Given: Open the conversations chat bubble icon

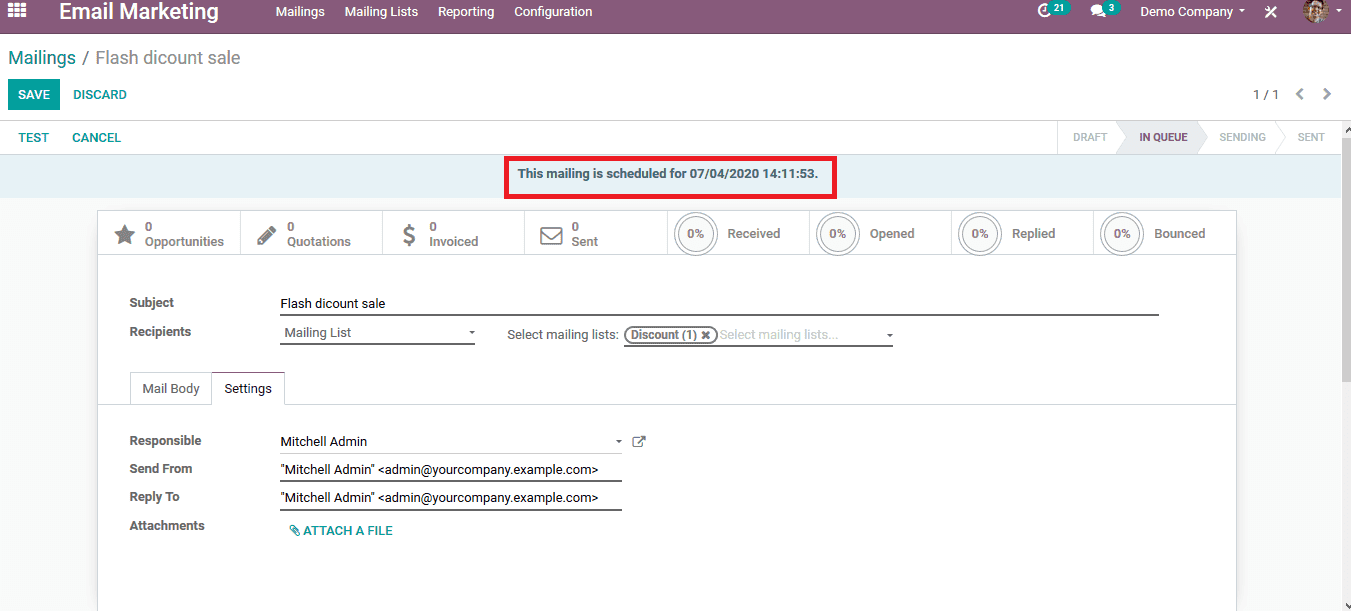Looking at the screenshot, I should (1098, 11).
